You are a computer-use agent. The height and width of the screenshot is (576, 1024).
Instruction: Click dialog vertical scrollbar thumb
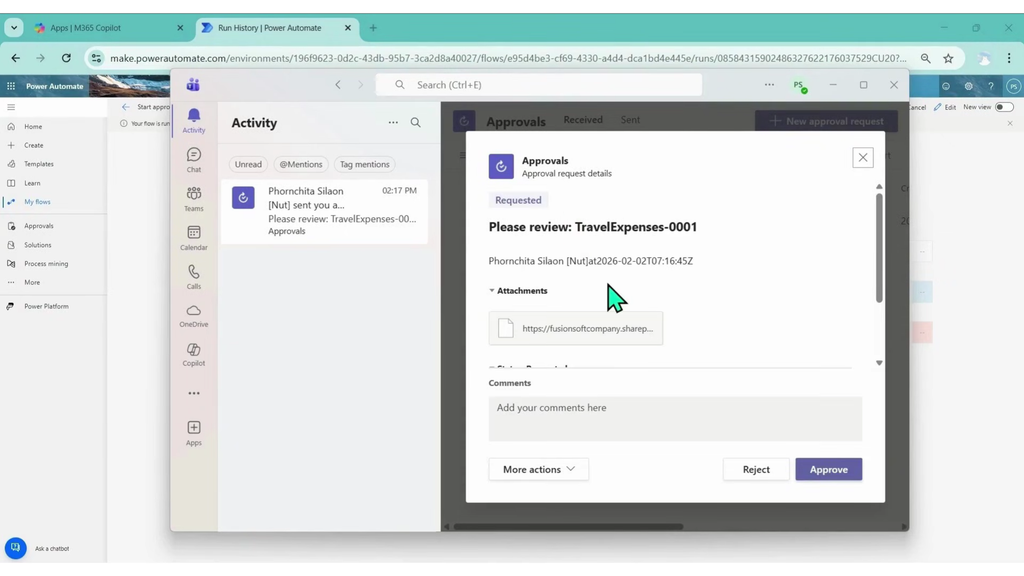[x=879, y=248]
